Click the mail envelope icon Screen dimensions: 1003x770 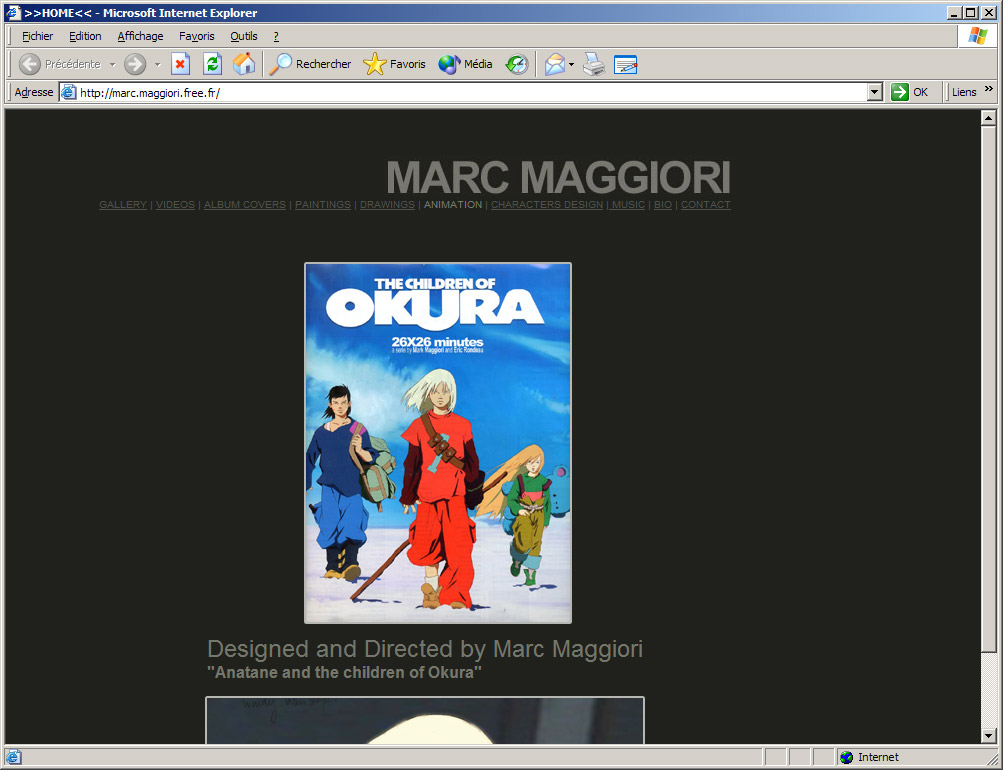(555, 64)
